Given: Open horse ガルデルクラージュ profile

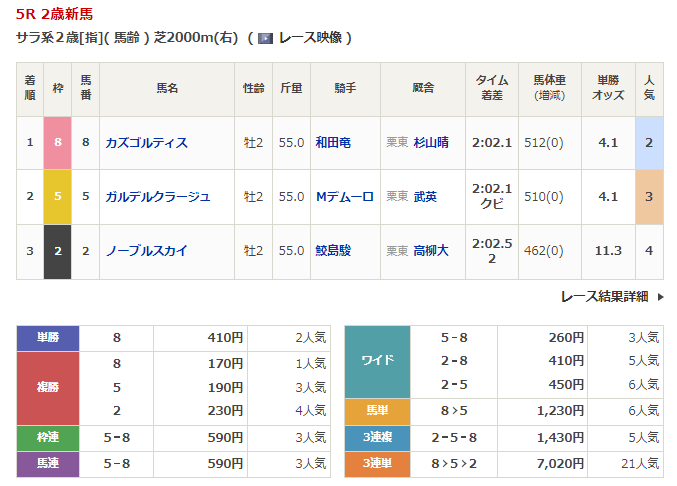Looking at the screenshot, I should tap(158, 197).
